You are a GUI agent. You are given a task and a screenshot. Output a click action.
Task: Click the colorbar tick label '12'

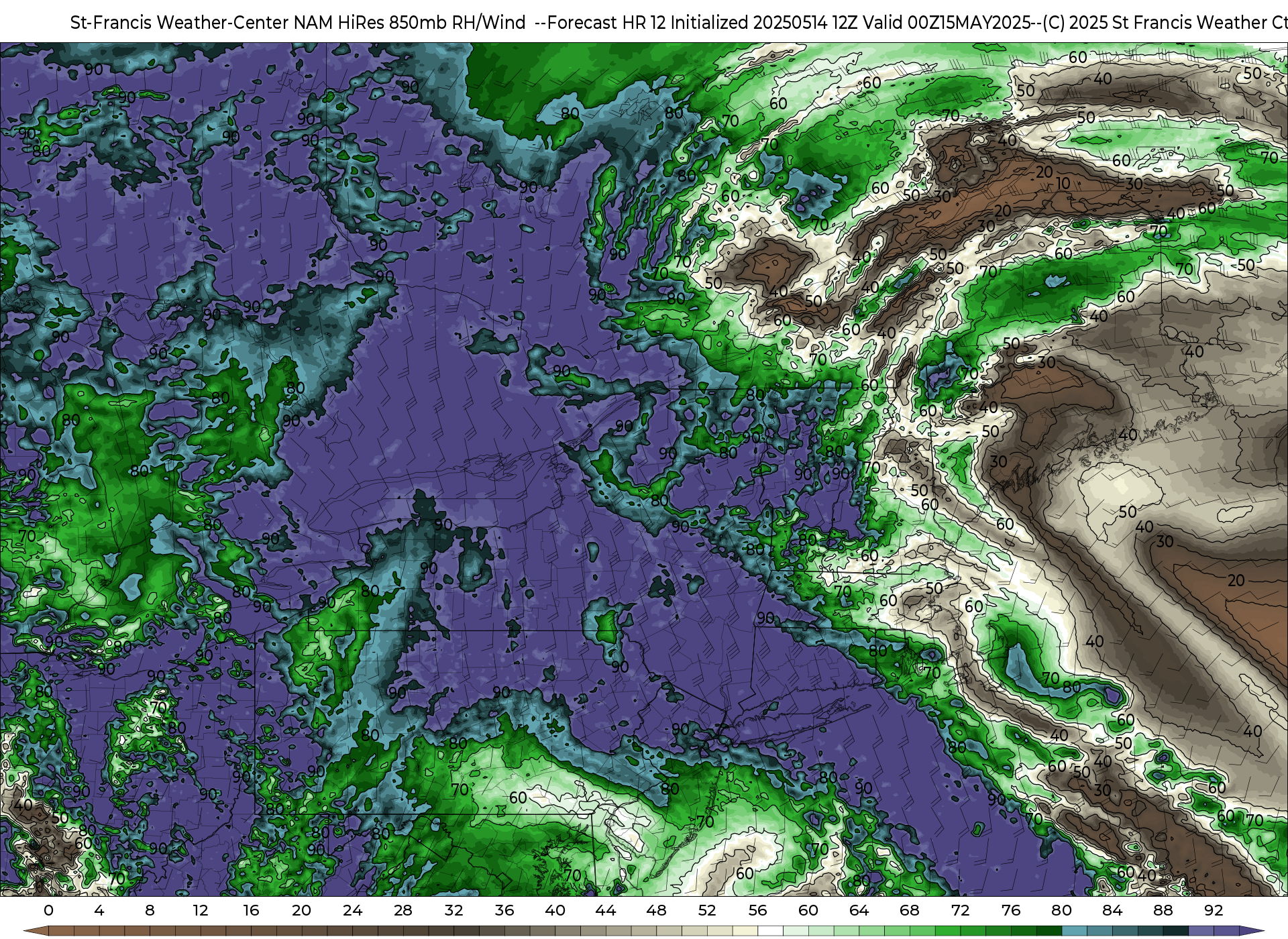tap(201, 910)
